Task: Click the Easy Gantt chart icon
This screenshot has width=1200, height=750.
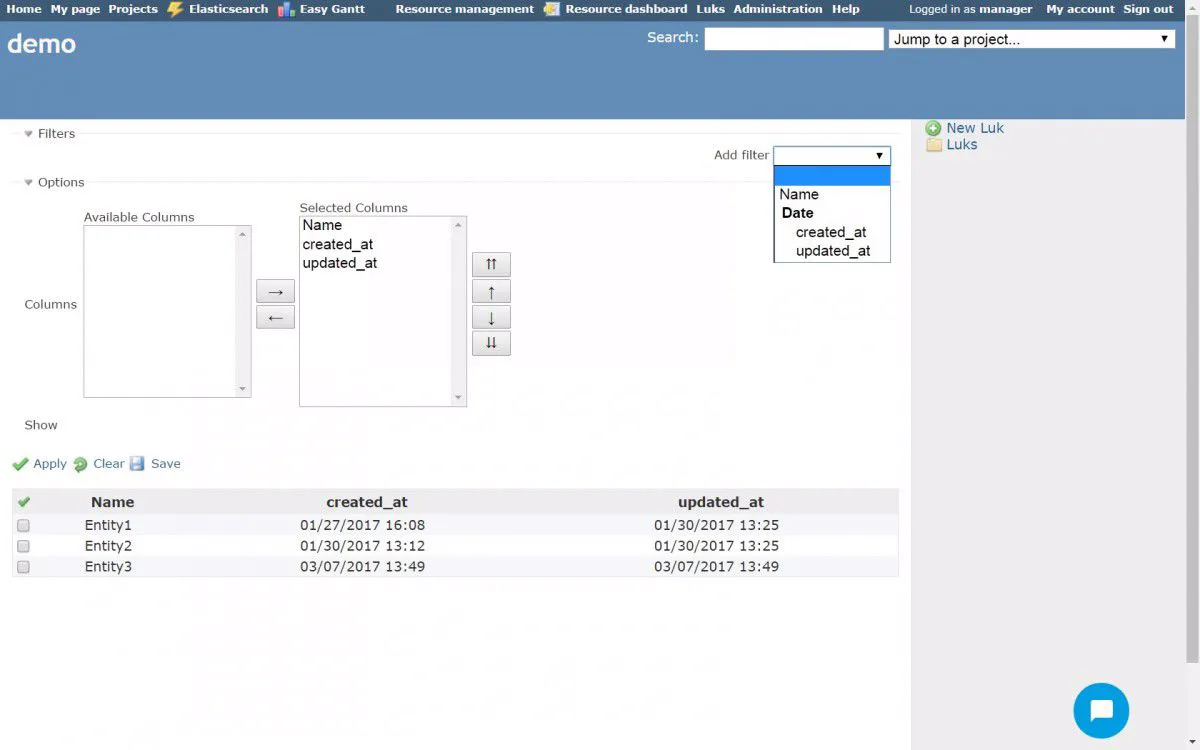Action: 286,9
